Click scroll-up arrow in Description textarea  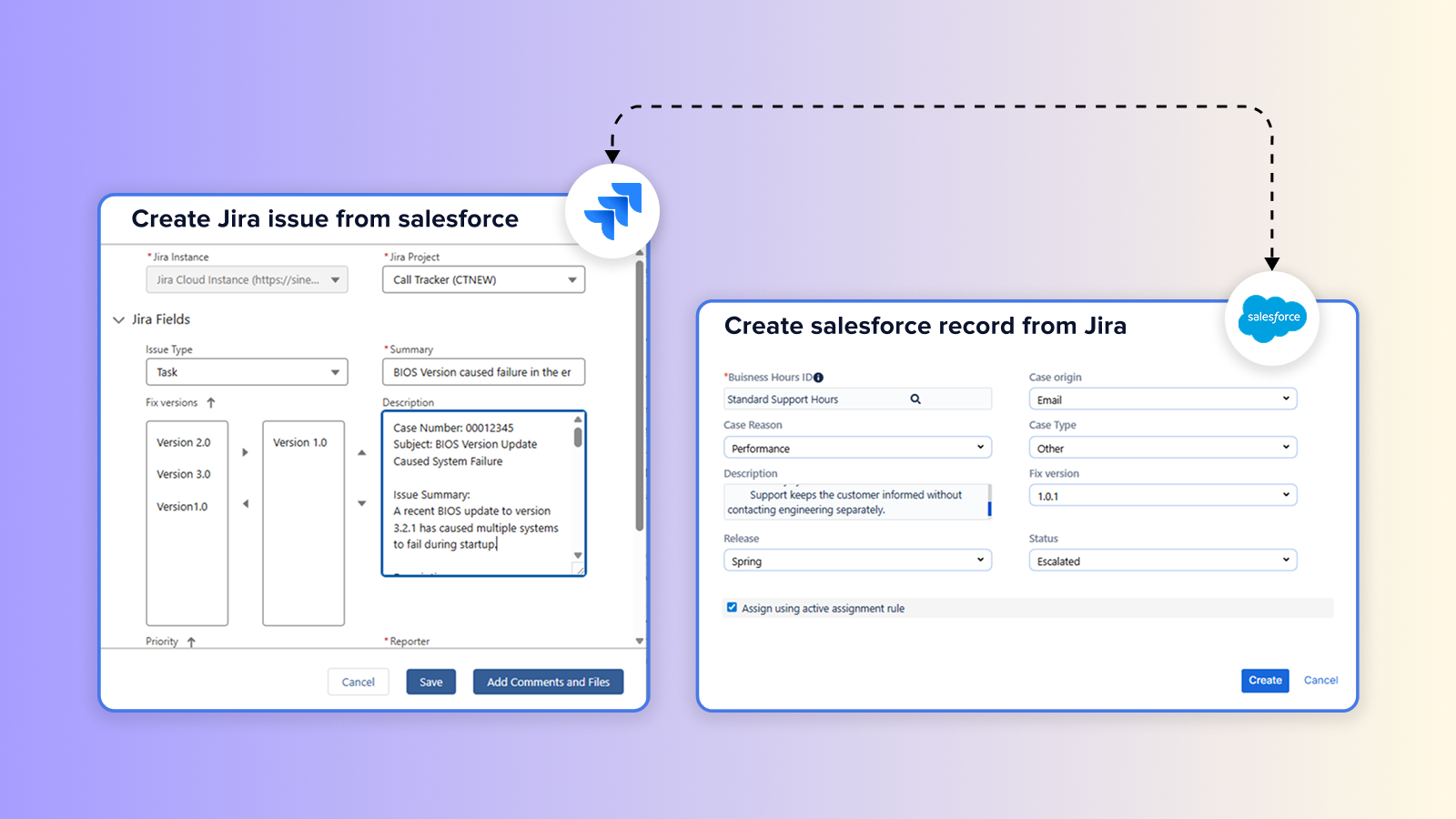pos(578,420)
